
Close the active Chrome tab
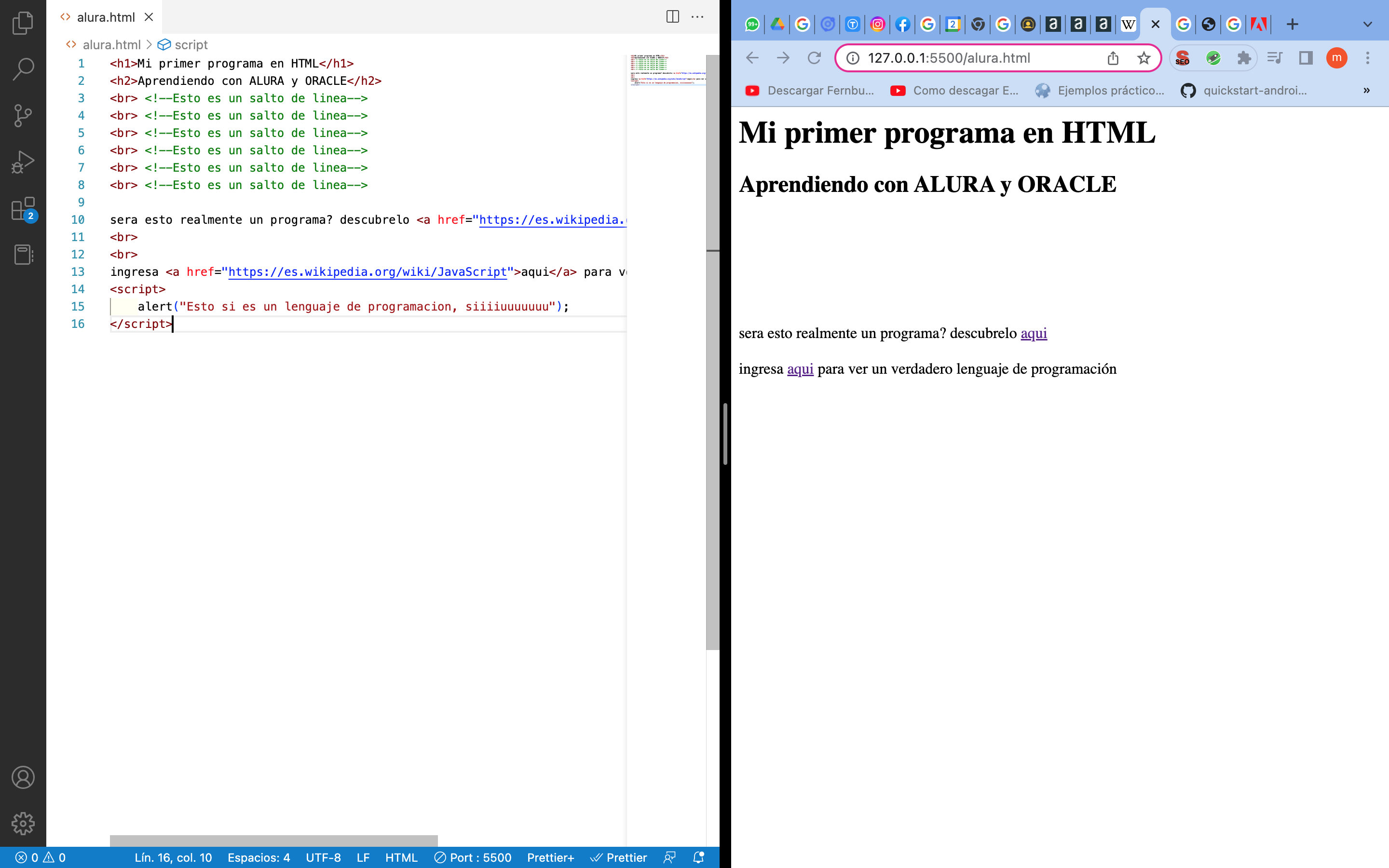1156,24
